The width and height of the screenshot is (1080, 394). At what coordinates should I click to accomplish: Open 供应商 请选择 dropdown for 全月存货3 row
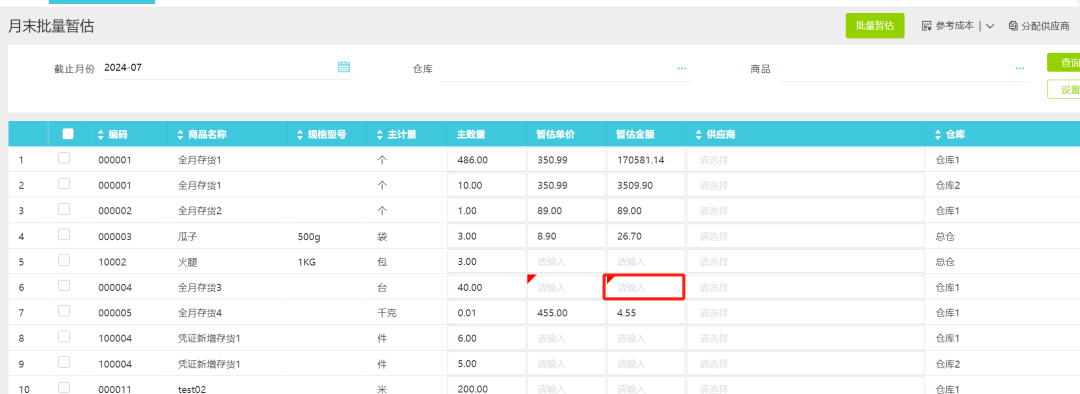[x=806, y=287]
